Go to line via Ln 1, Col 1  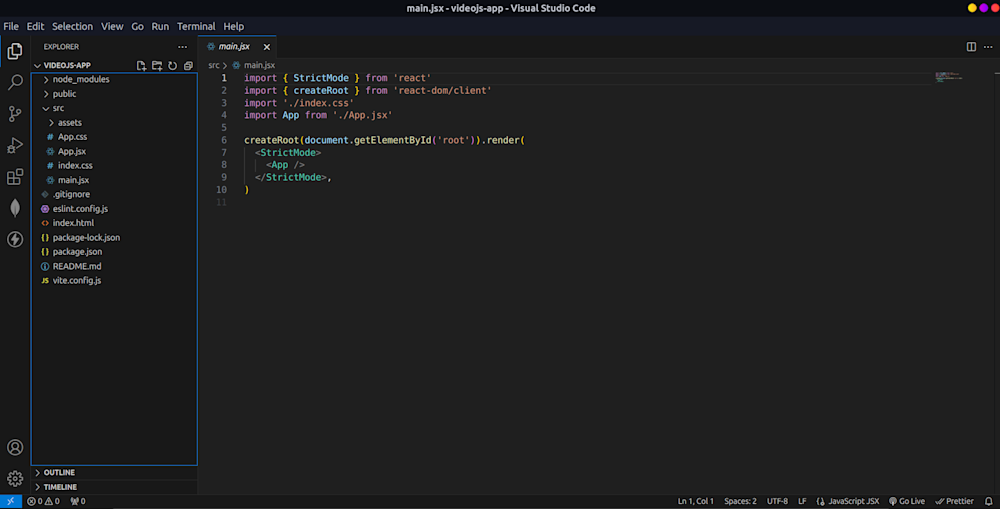point(696,501)
